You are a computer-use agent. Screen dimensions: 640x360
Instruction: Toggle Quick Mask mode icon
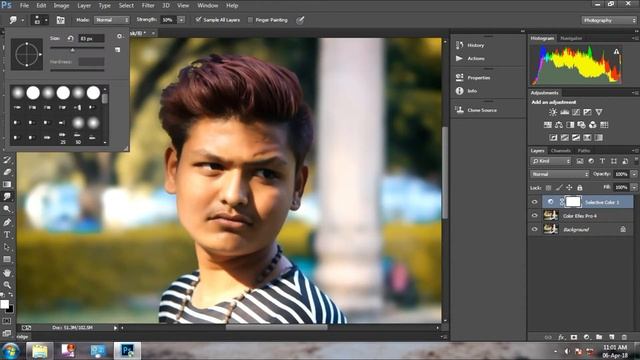7,321
